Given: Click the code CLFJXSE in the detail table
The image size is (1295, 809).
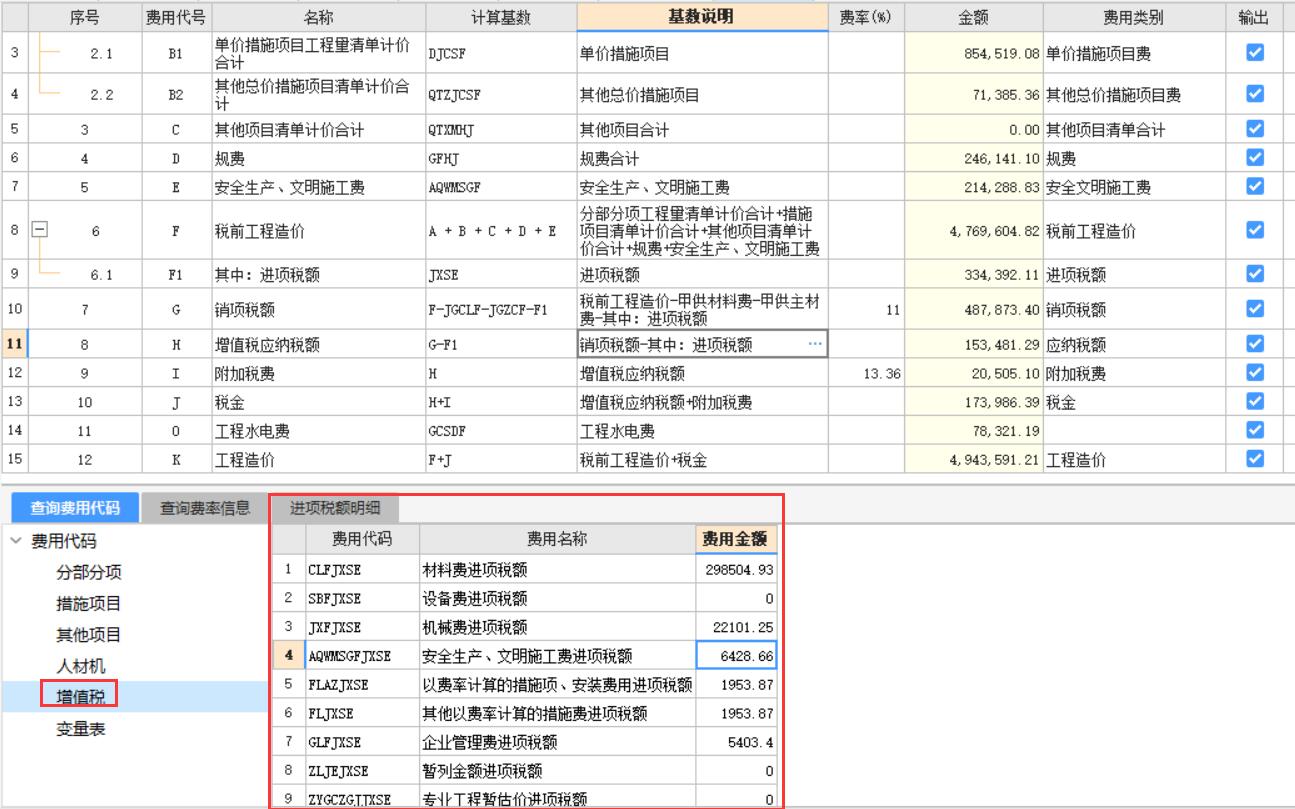Looking at the screenshot, I should [361, 570].
